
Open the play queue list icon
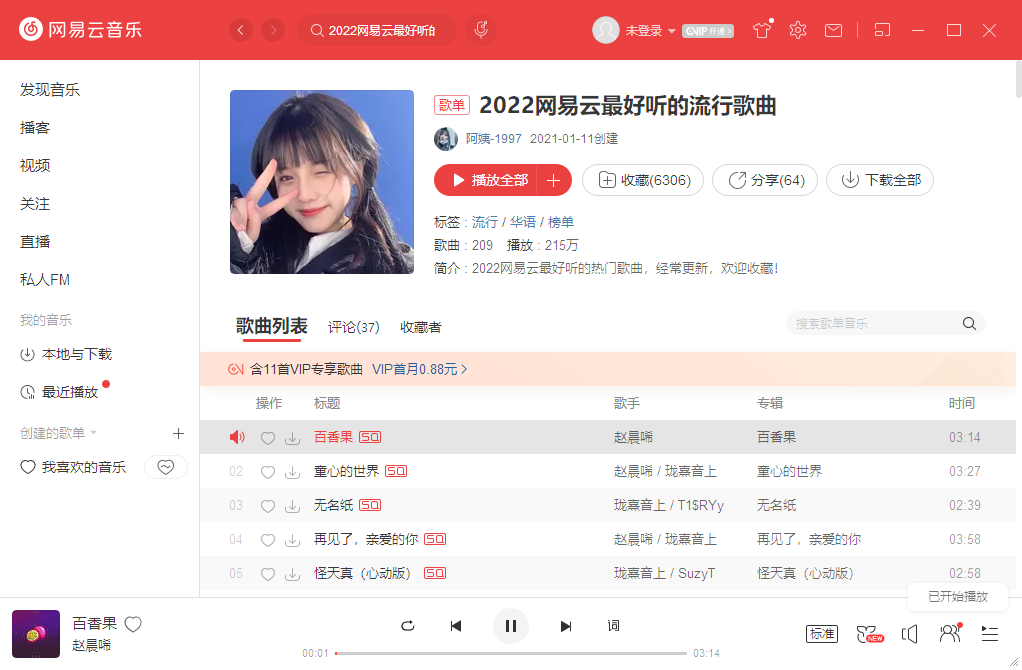(x=990, y=633)
